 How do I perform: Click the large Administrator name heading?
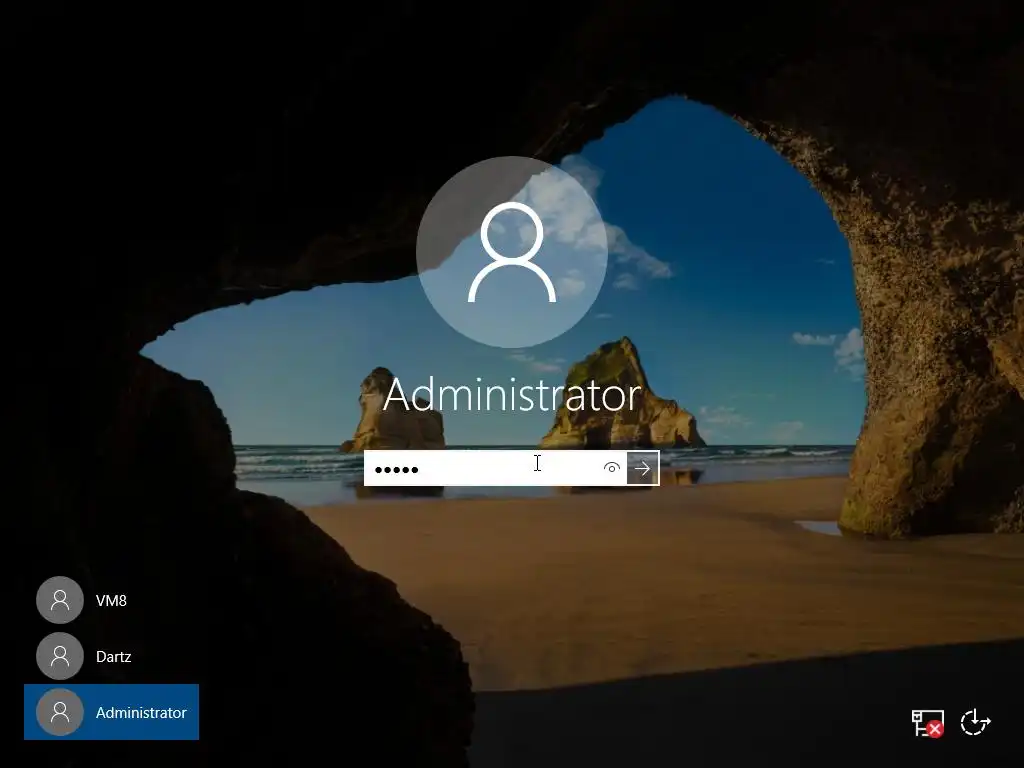point(512,394)
